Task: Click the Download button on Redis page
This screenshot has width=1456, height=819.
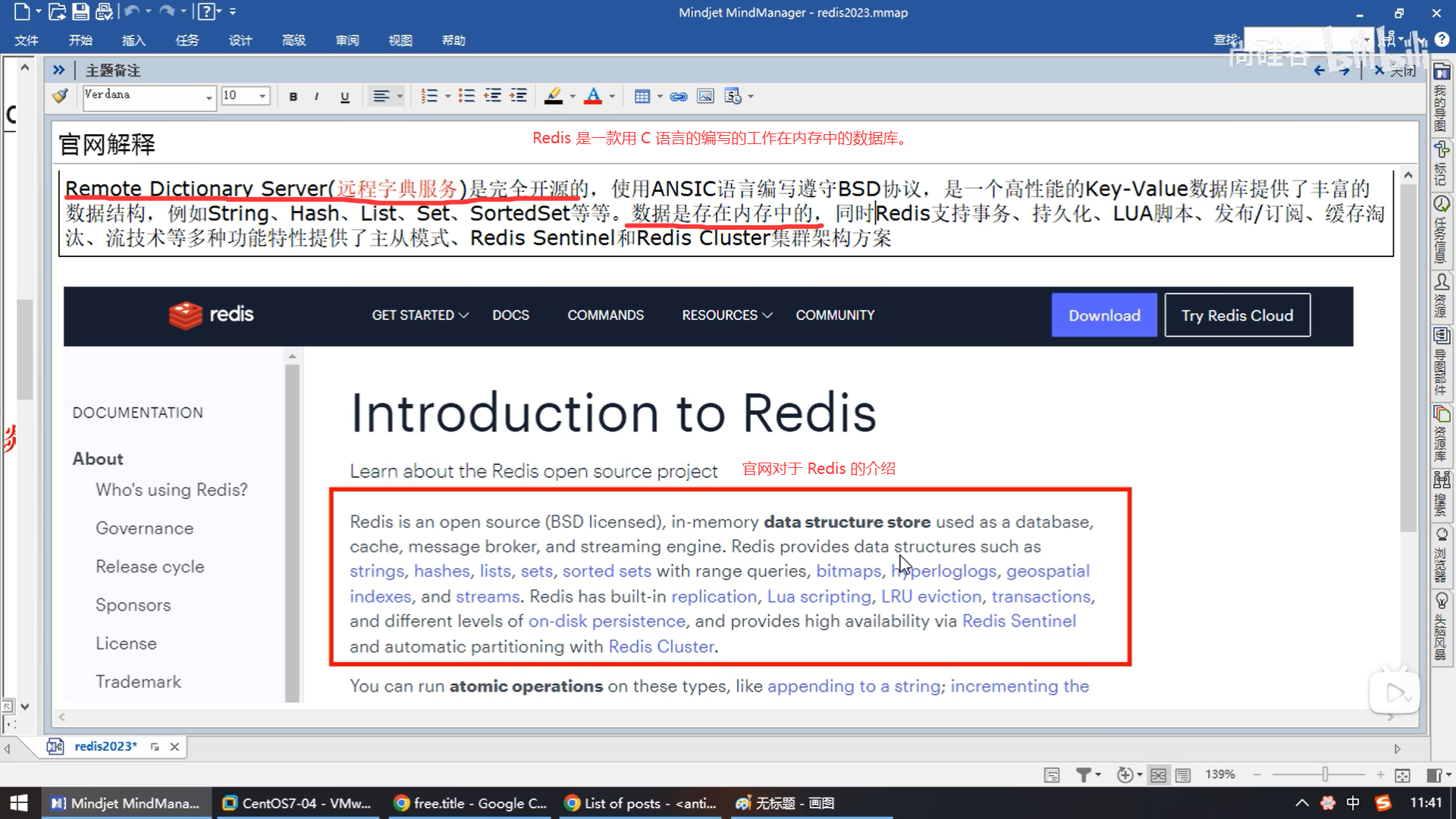Action: point(1104,315)
